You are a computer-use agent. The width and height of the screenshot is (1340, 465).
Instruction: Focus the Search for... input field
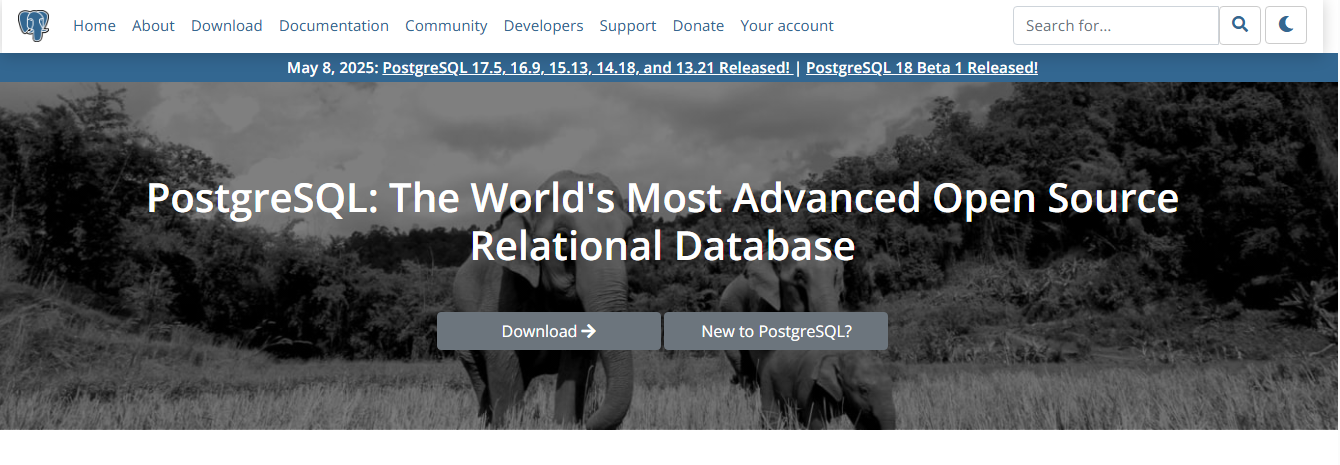[x=1116, y=25]
